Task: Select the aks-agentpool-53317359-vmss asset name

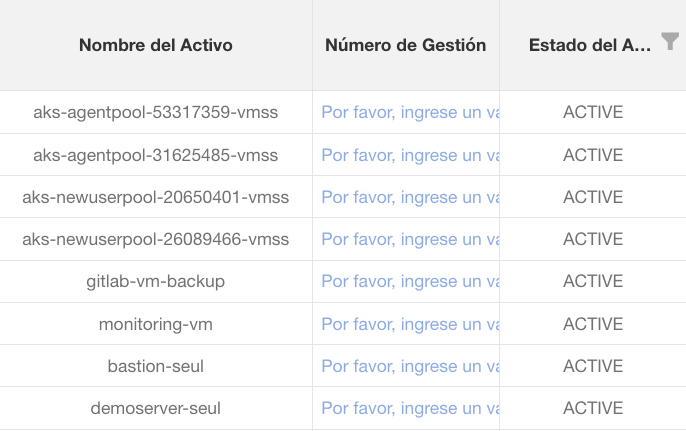Action: [x=155, y=113]
